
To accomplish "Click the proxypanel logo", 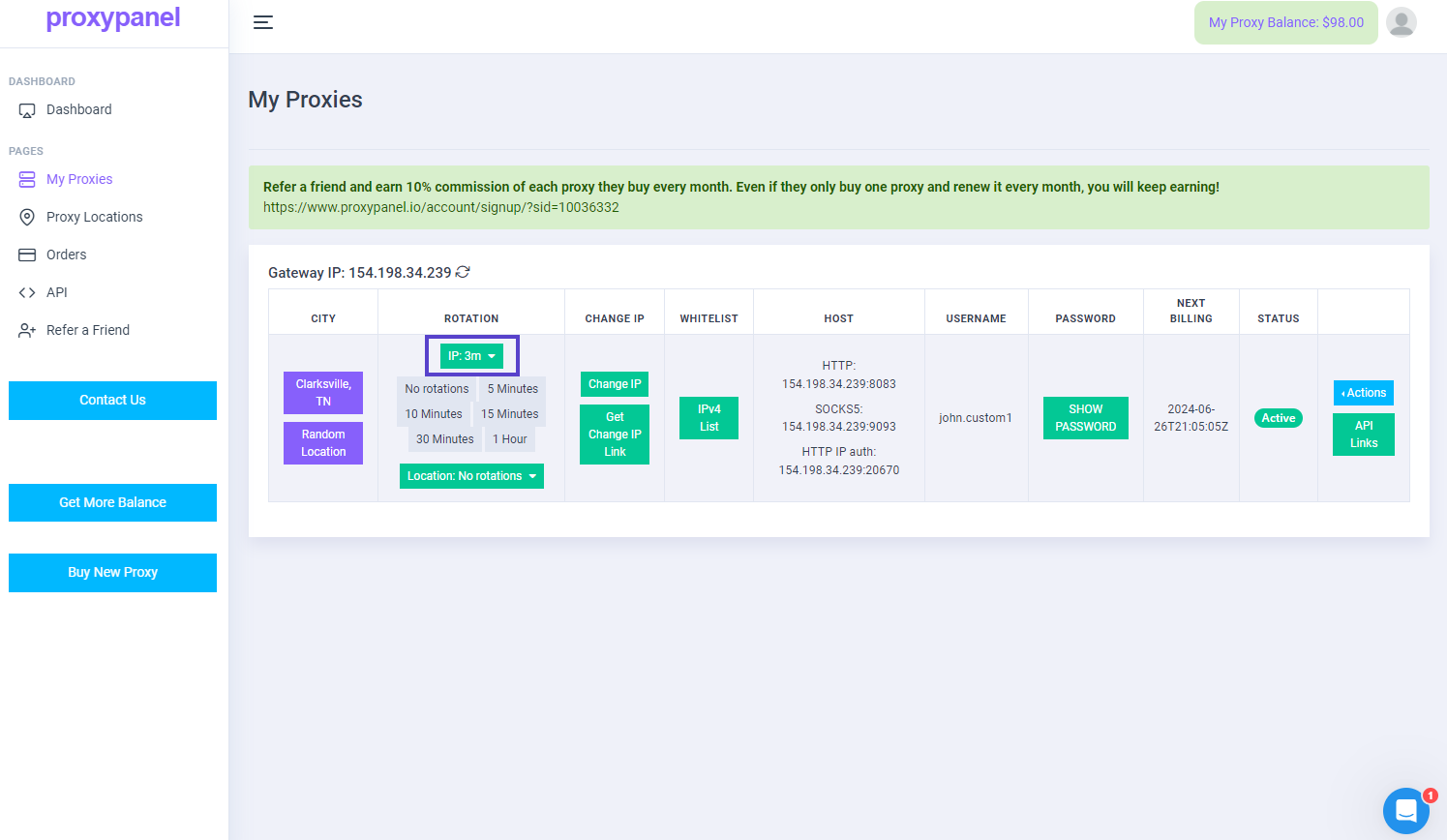I will 112,17.
